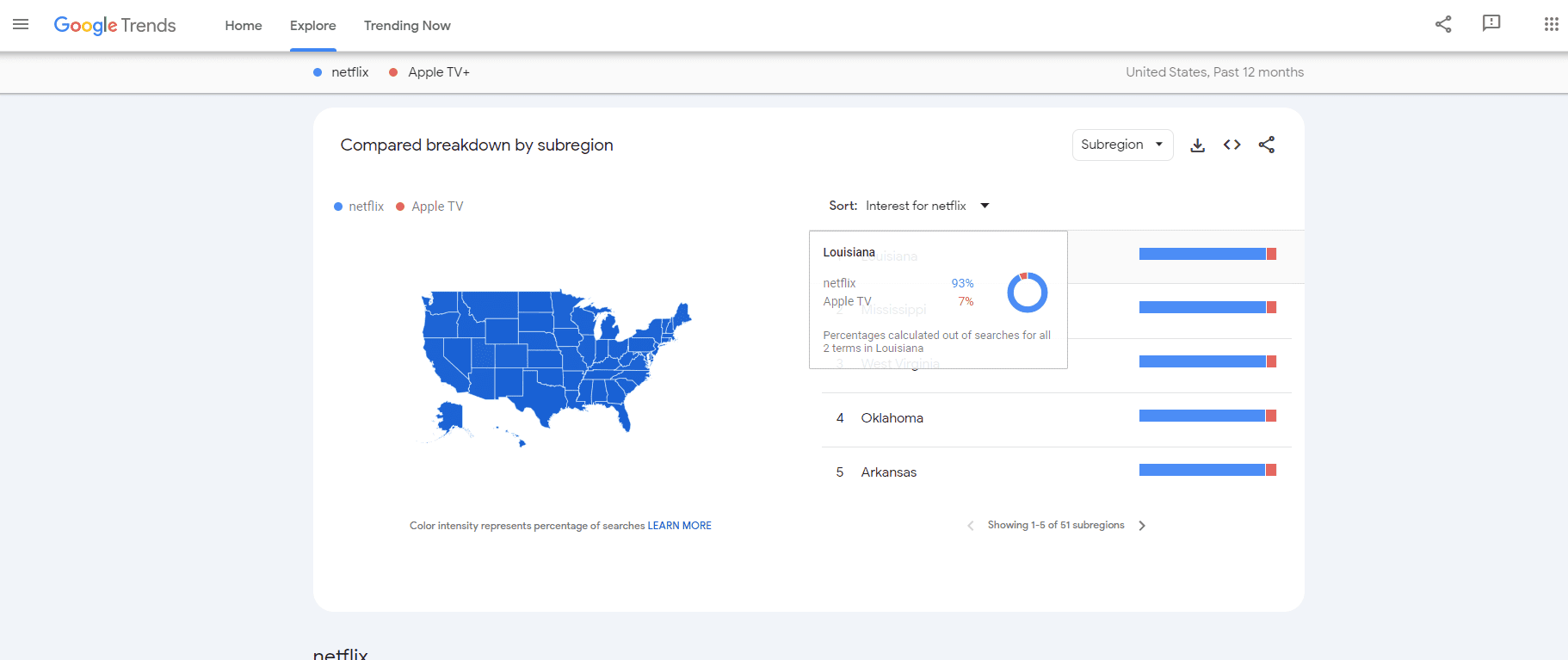Click the United States map

click(x=555, y=368)
